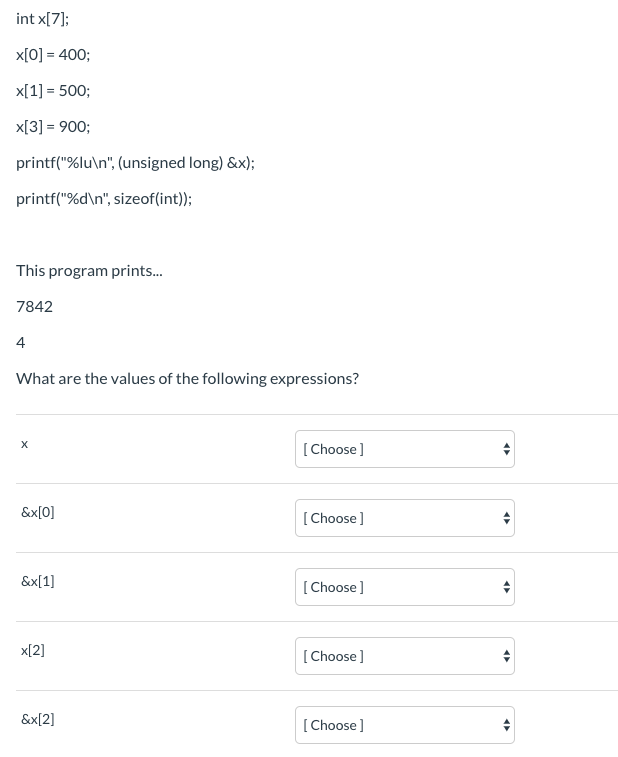Viewport: 618px width, 757px height.
Task: Click the "x[0] = 400;" code line
Action: (53, 54)
